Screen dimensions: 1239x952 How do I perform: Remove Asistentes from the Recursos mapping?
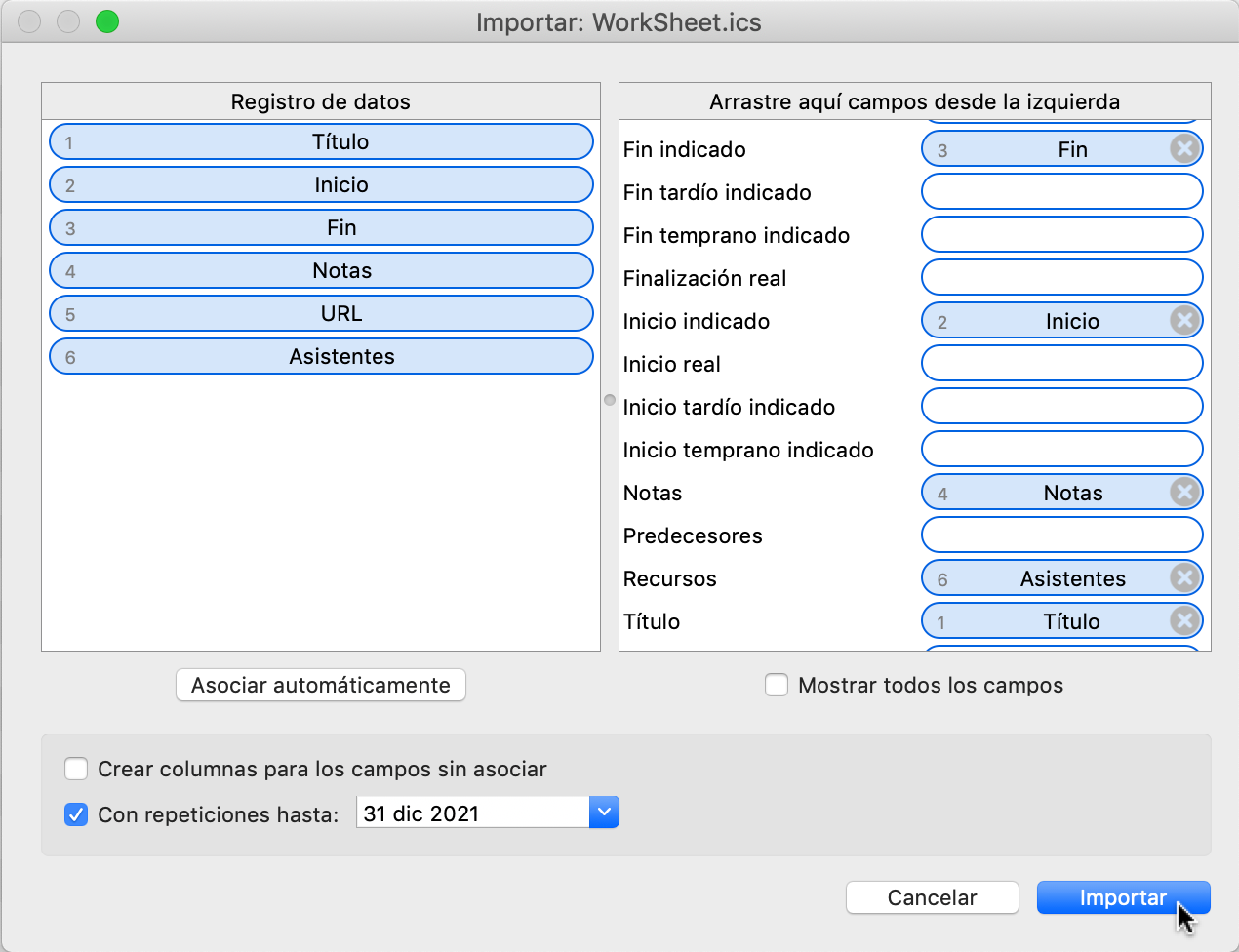click(1185, 577)
